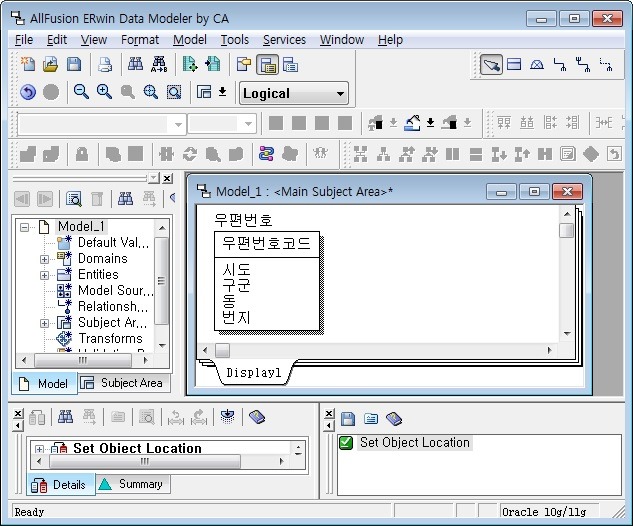633x526 pixels.
Task: Open the Window menu
Action: 342,40
